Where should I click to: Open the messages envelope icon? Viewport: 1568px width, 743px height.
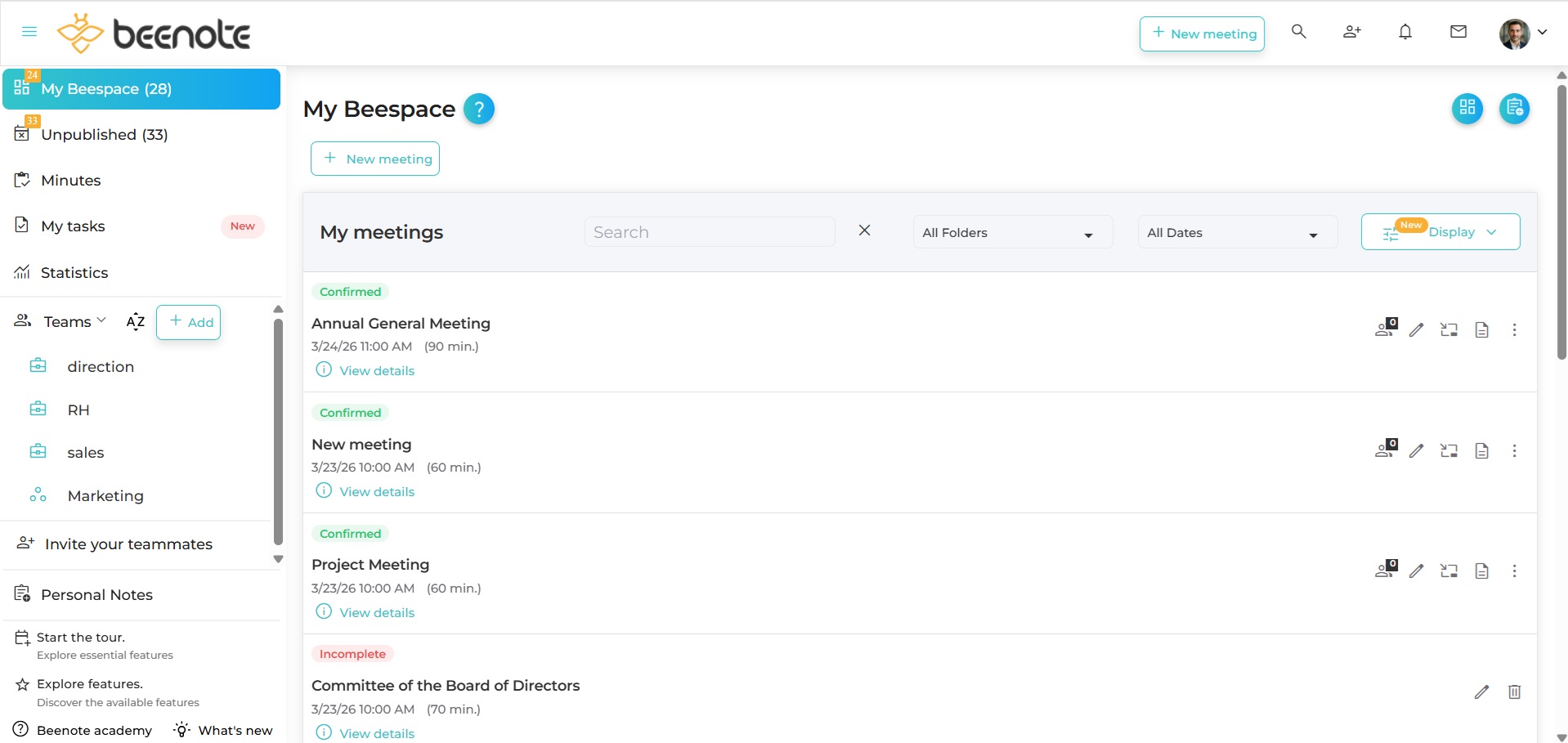coord(1458,32)
